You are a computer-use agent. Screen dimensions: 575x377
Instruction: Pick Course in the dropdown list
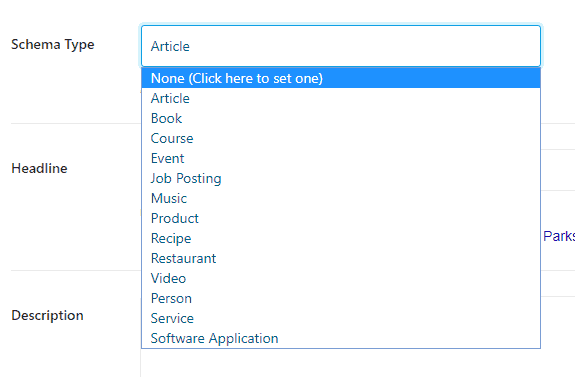coord(341,138)
